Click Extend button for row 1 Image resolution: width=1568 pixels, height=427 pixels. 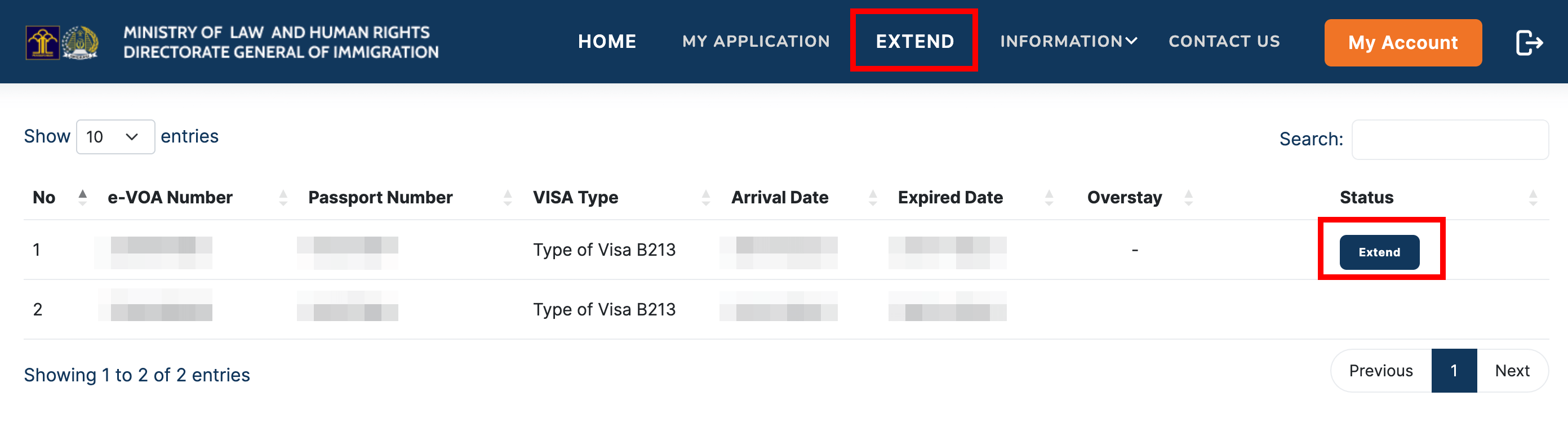(x=1379, y=252)
